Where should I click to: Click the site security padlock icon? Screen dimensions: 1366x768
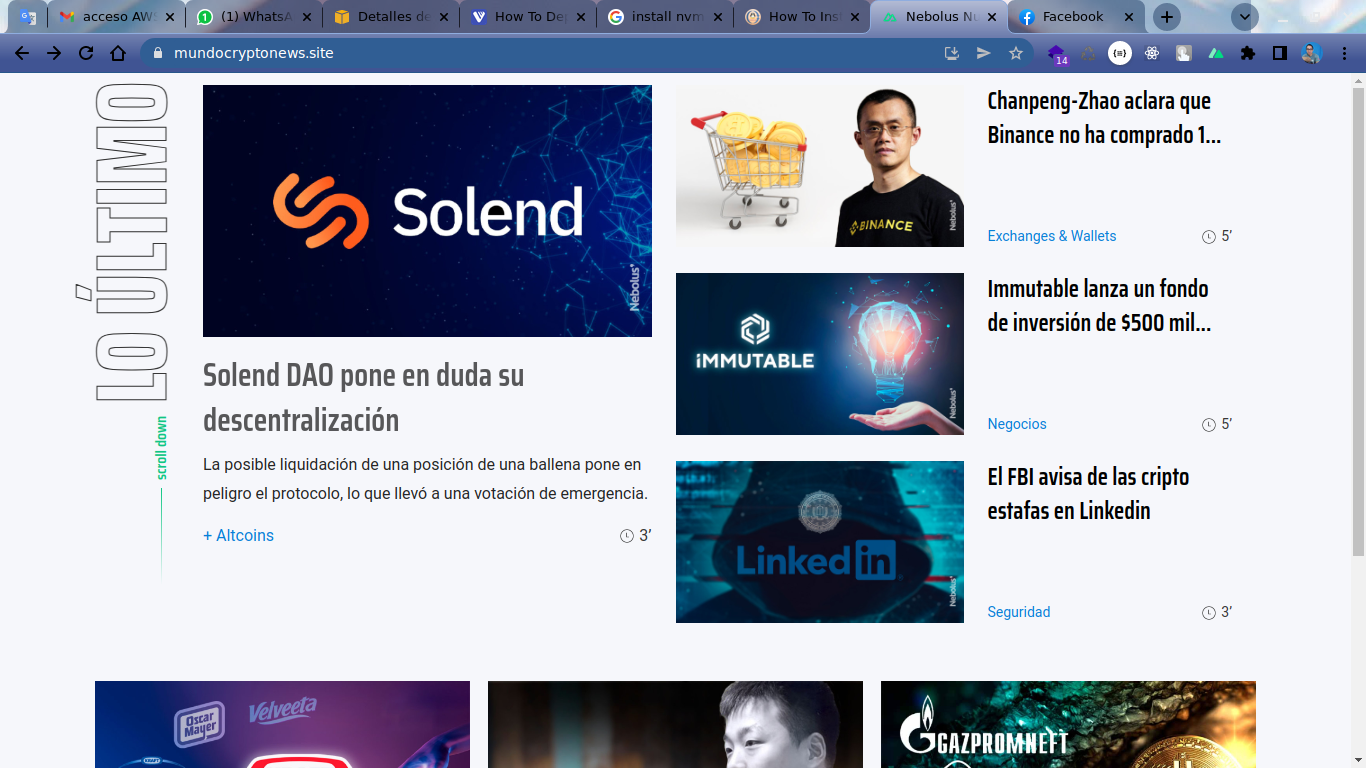[x=159, y=52]
